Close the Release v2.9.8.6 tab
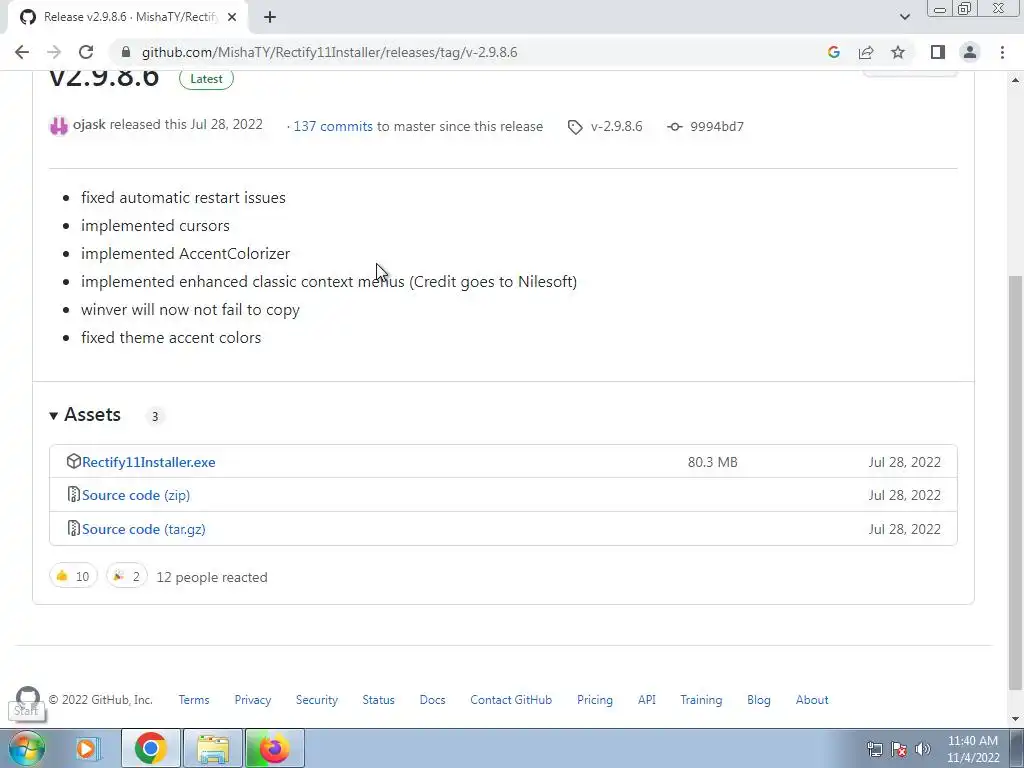1024x768 pixels. pyautogui.click(x=232, y=17)
